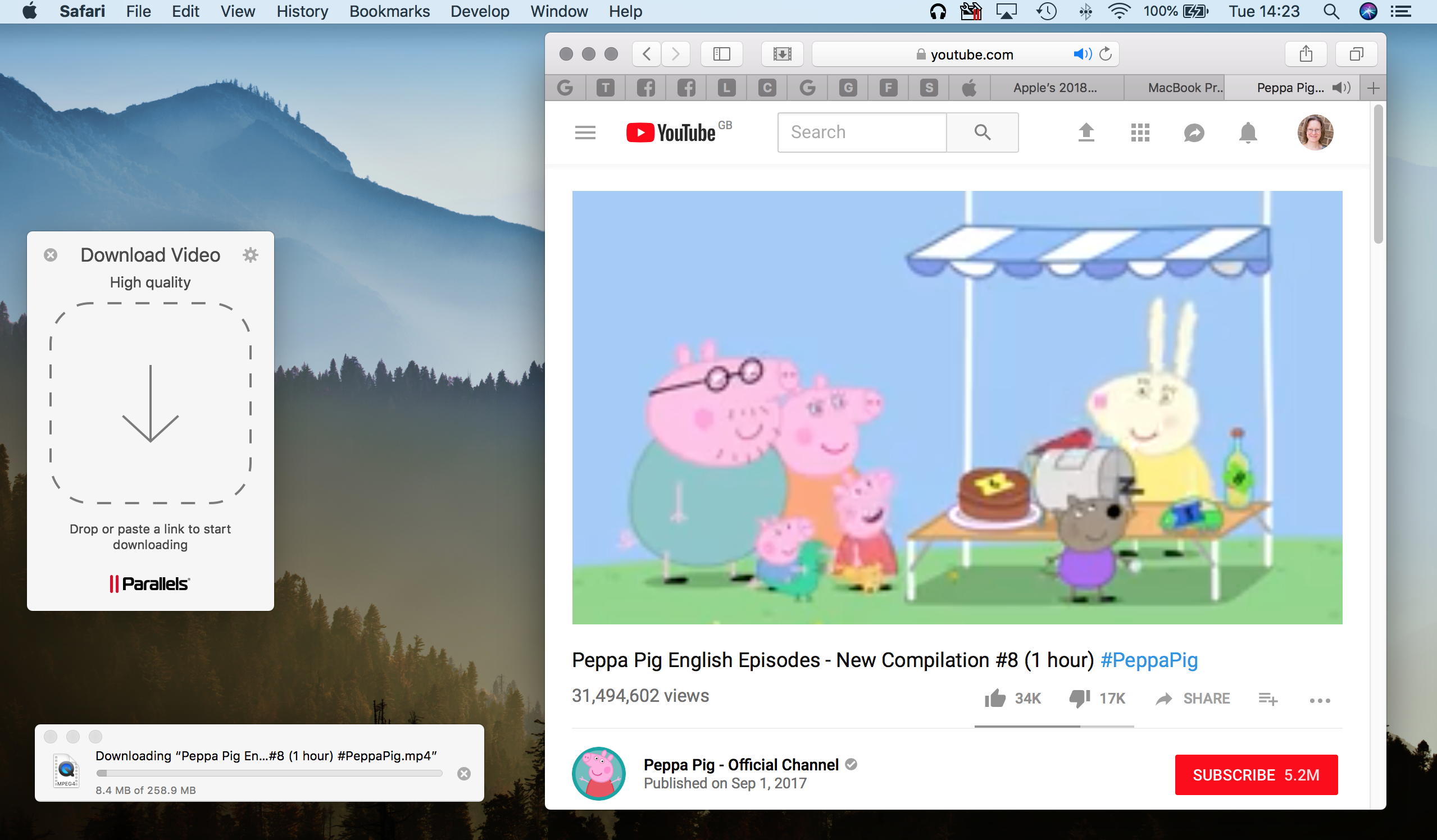Click the Safari page scrollbar
1437x840 pixels.
click(x=1377, y=174)
